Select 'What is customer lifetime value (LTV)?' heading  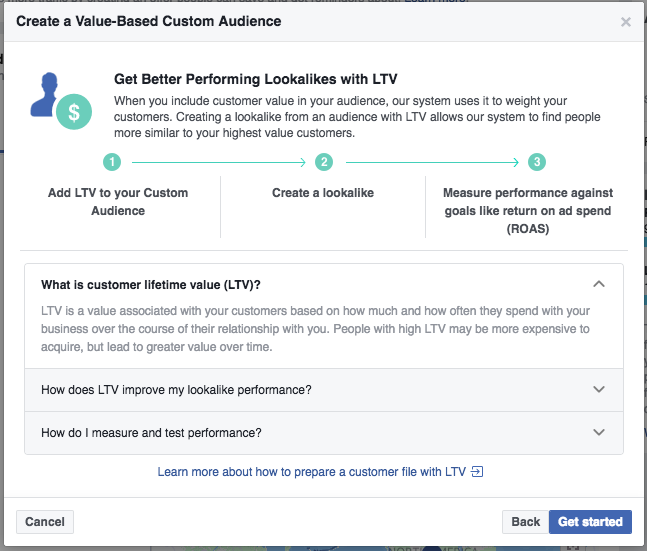click(151, 284)
